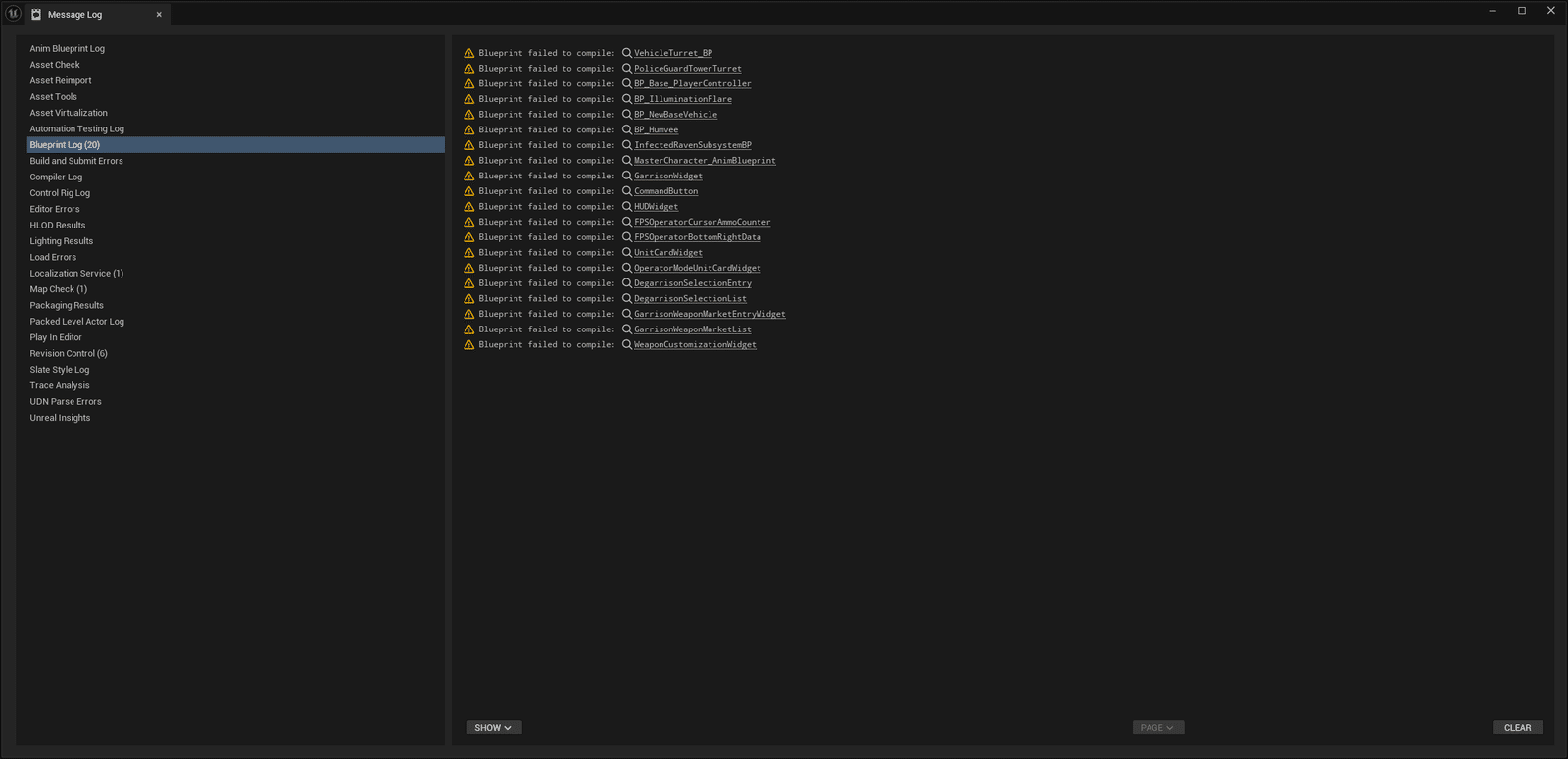Screen dimensions: 1568x759
Task: Click search icon beside InfectedRavenSubsystemBP
Action: coord(627,145)
